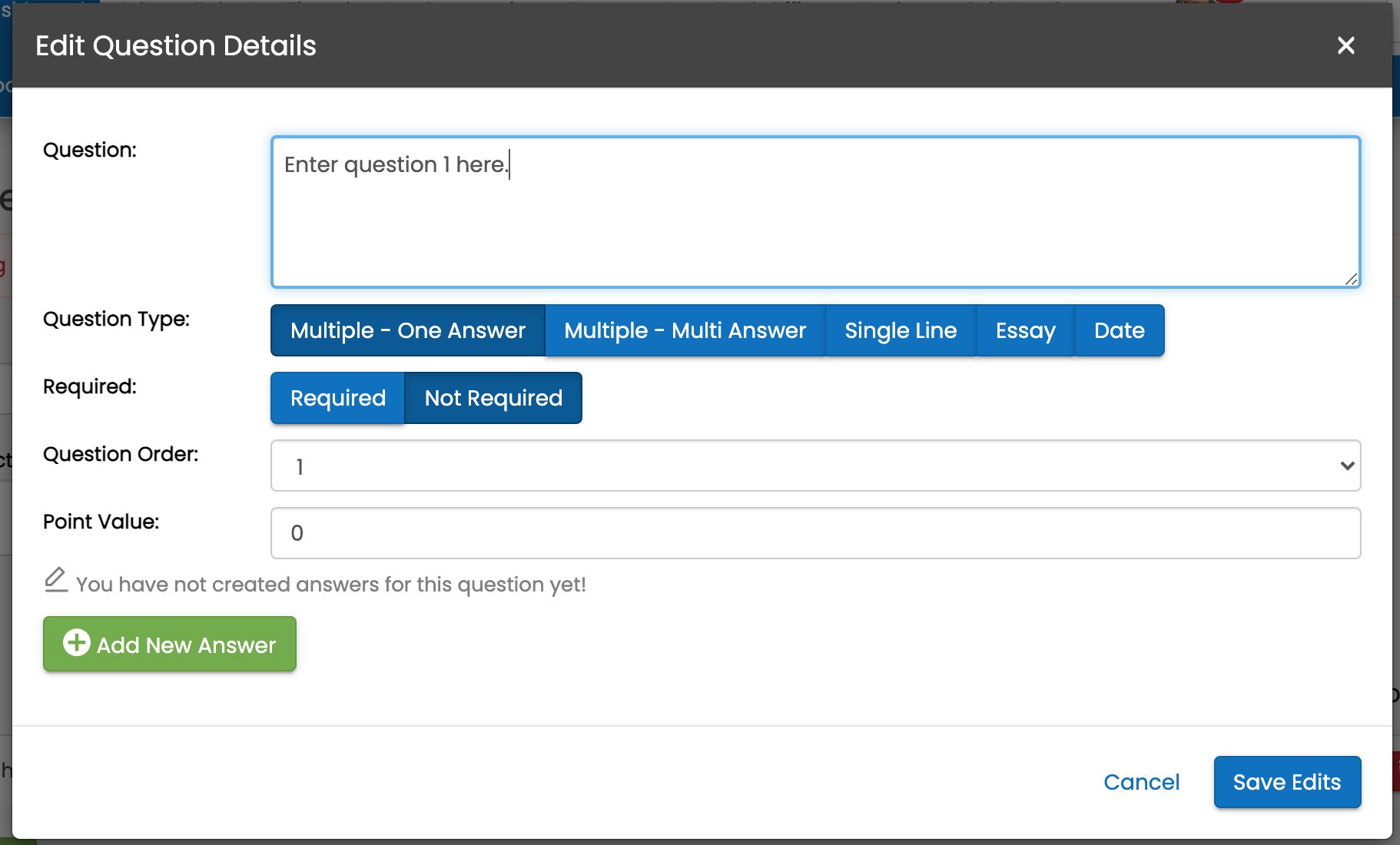Switch question type to Multiple - Multi Answer
1400x845 pixels.
click(685, 330)
